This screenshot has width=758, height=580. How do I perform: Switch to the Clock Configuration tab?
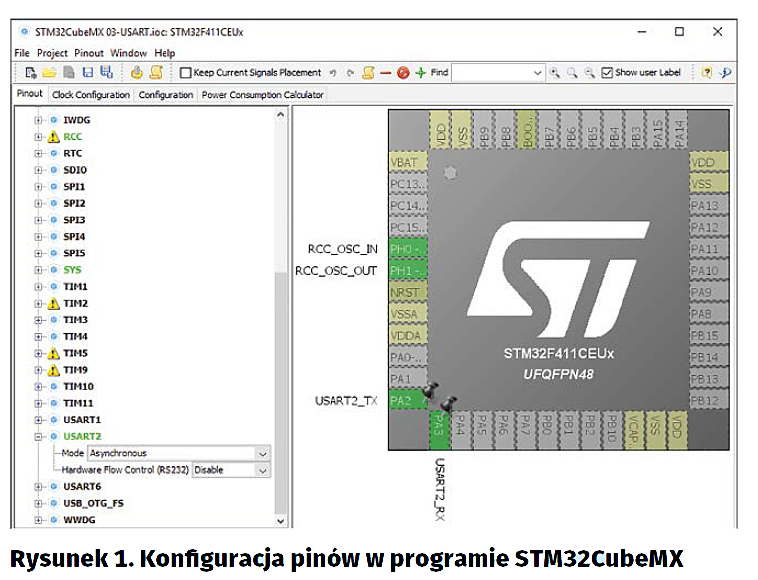coord(91,95)
